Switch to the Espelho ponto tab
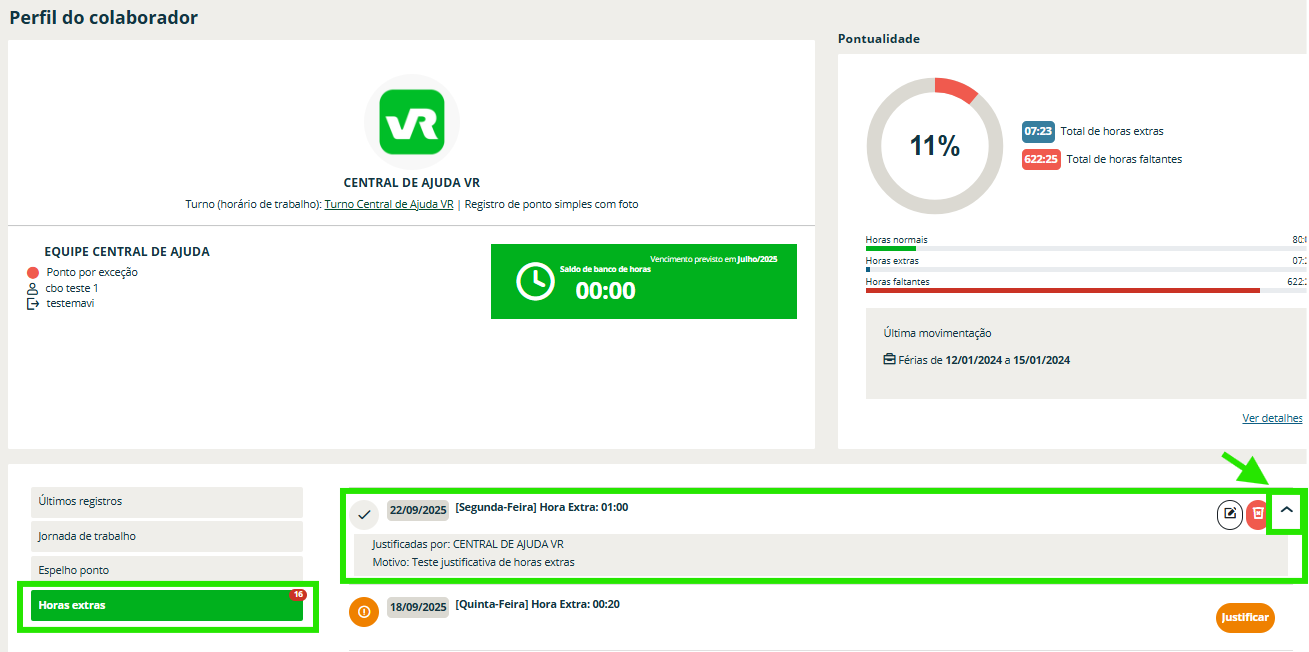This screenshot has height=652, width=1309. pyautogui.click(x=166, y=570)
